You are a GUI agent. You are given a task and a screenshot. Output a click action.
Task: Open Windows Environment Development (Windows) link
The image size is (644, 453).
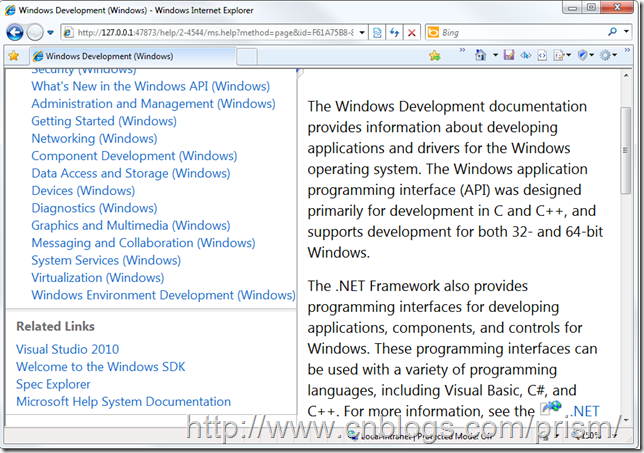coord(163,295)
